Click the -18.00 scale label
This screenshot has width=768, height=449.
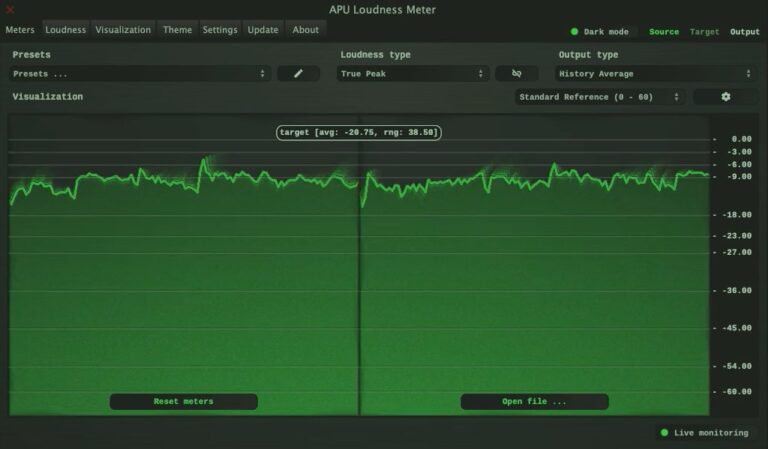point(737,215)
